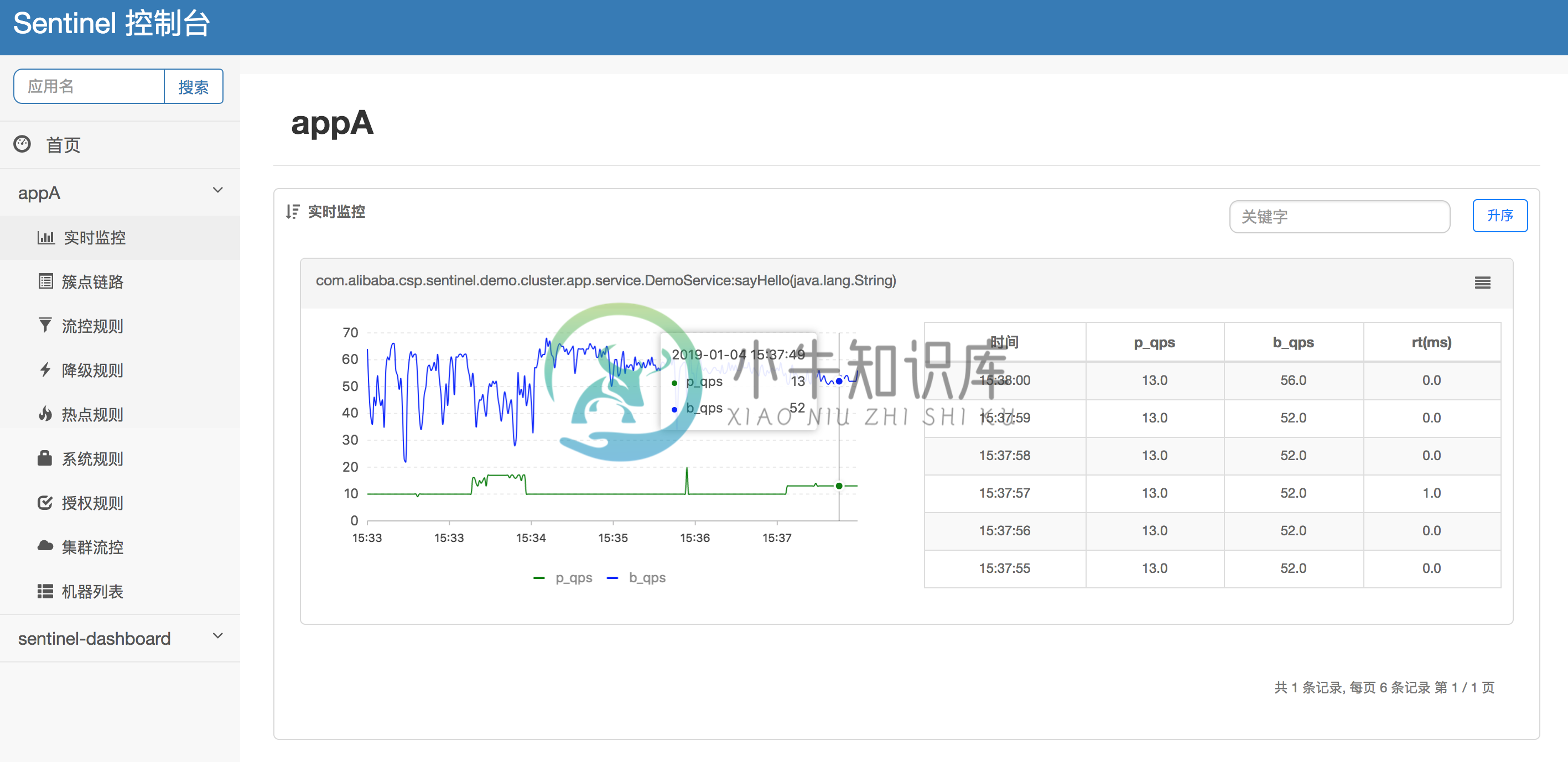Click the rt(ms) table column header
Viewport: 1568px width, 762px height.
[x=1432, y=342]
